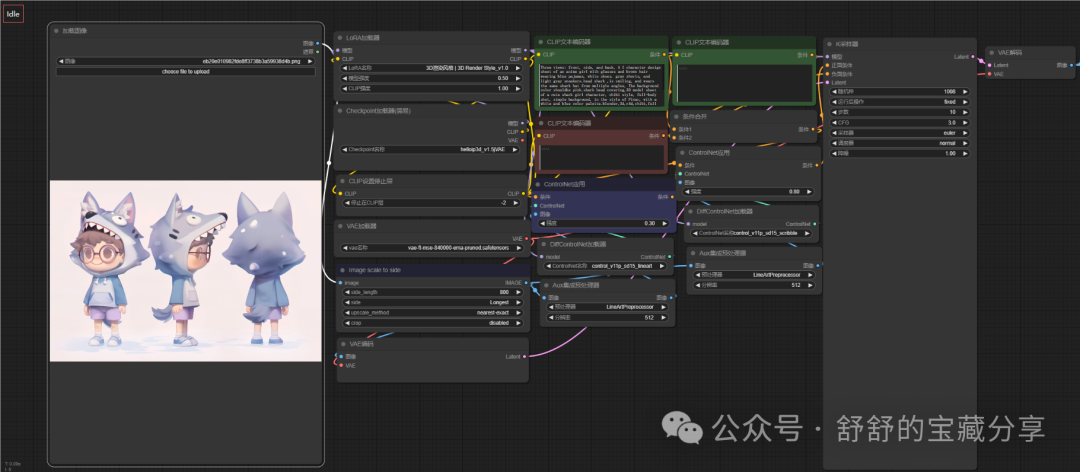Viewport: 1080px width, 472px height.
Task: Collapse Checkpoint加载器(简易) with its title dot
Action: tap(340, 110)
